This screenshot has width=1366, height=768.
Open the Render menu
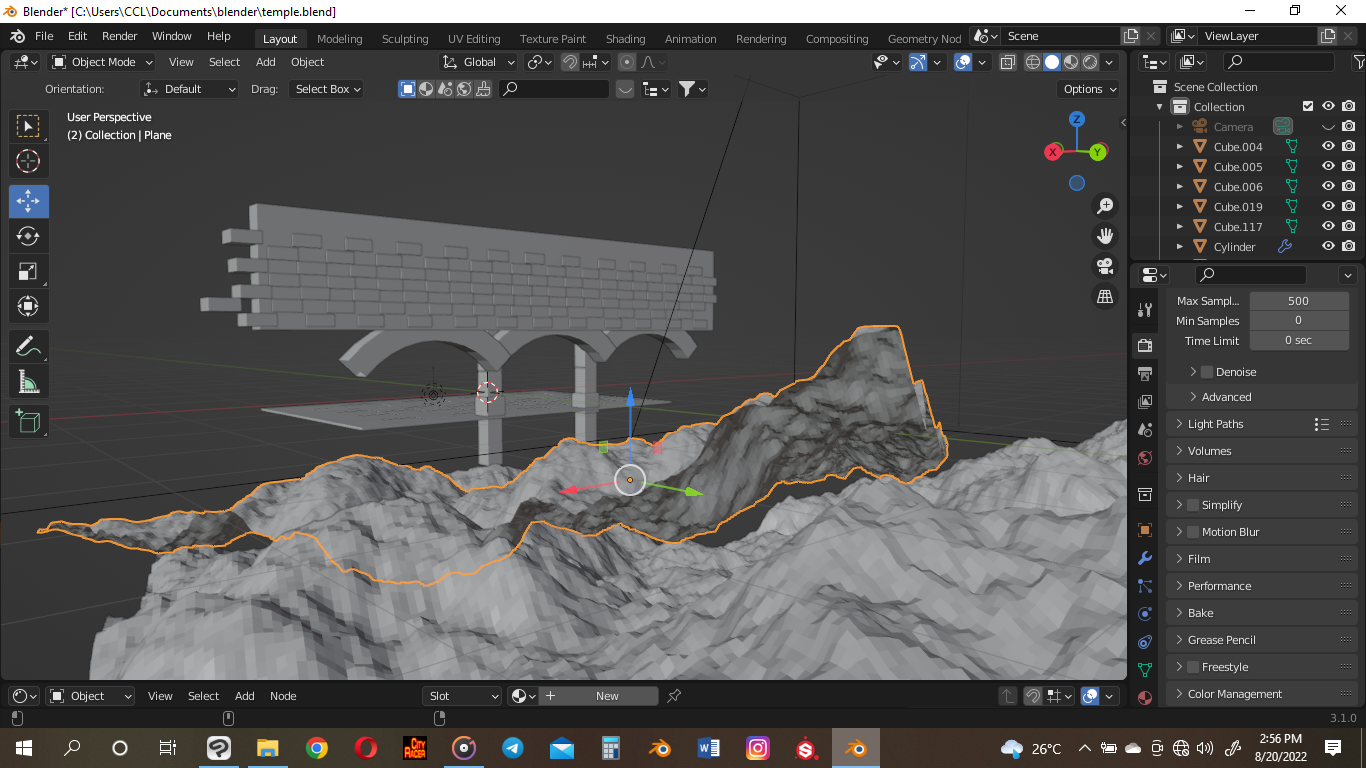pyautogui.click(x=119, y=35)
